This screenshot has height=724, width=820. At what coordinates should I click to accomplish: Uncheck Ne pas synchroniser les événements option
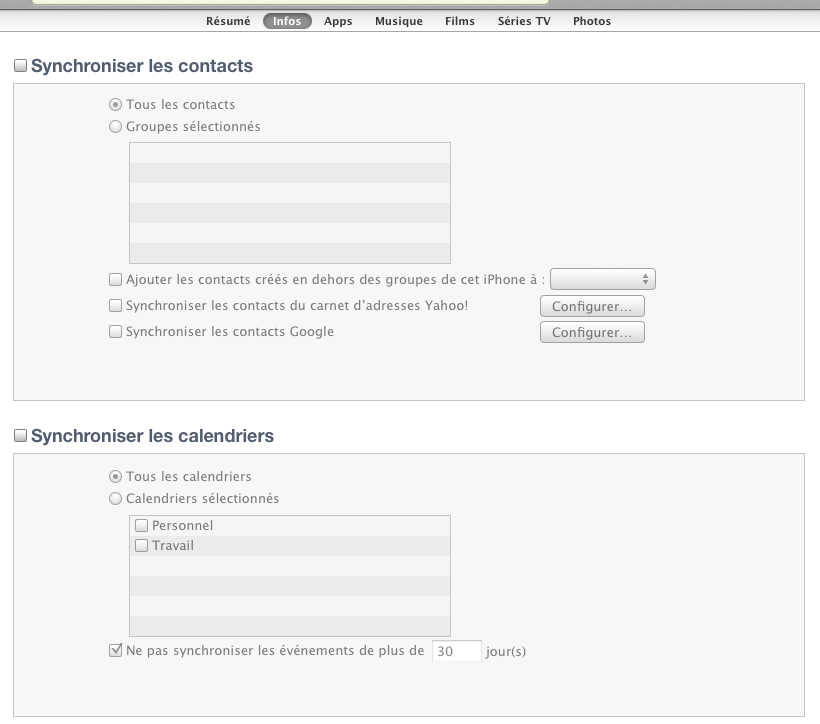pos(115,650)
